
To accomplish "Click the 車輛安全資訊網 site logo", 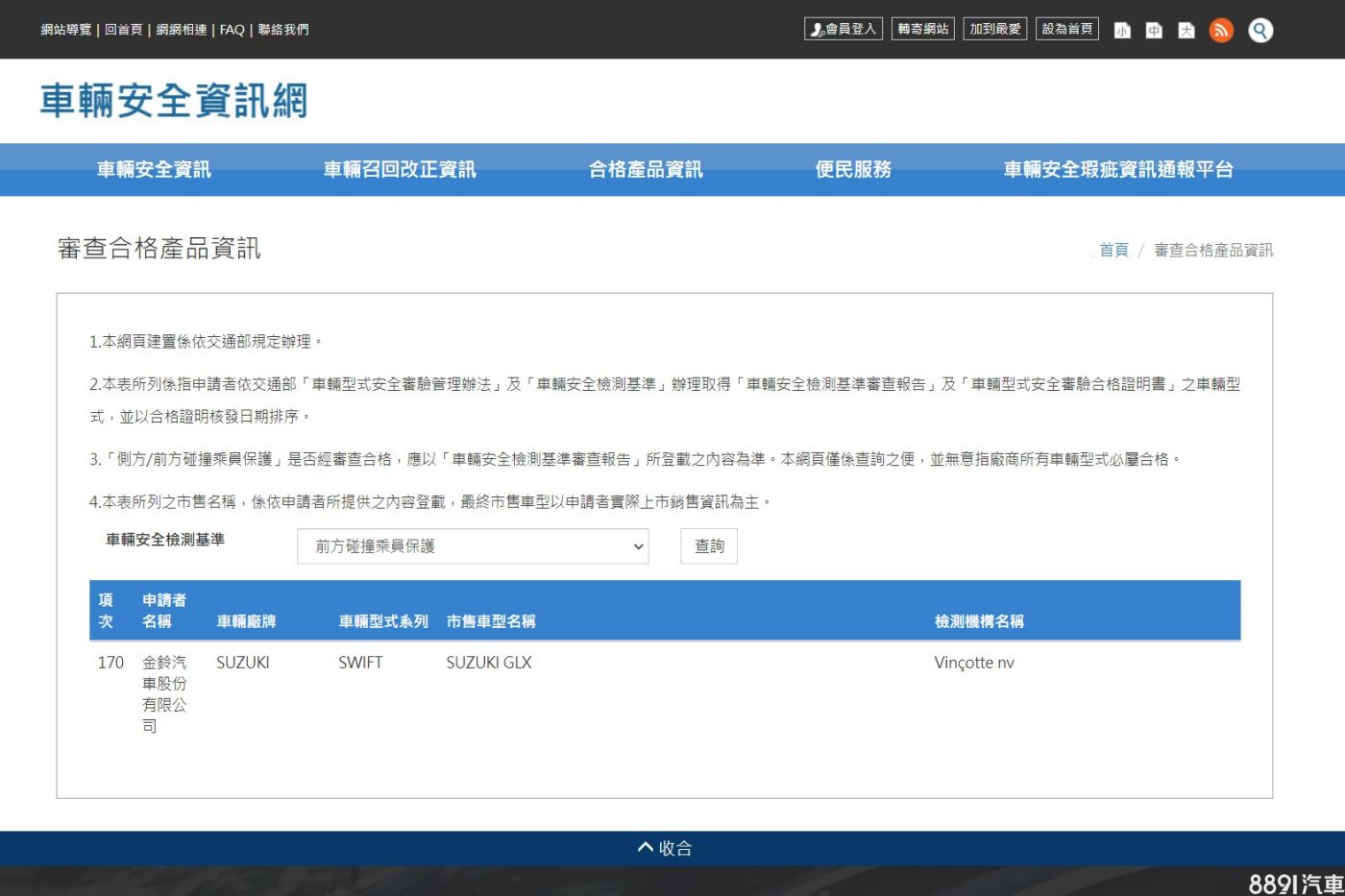I will pos(174,101).
